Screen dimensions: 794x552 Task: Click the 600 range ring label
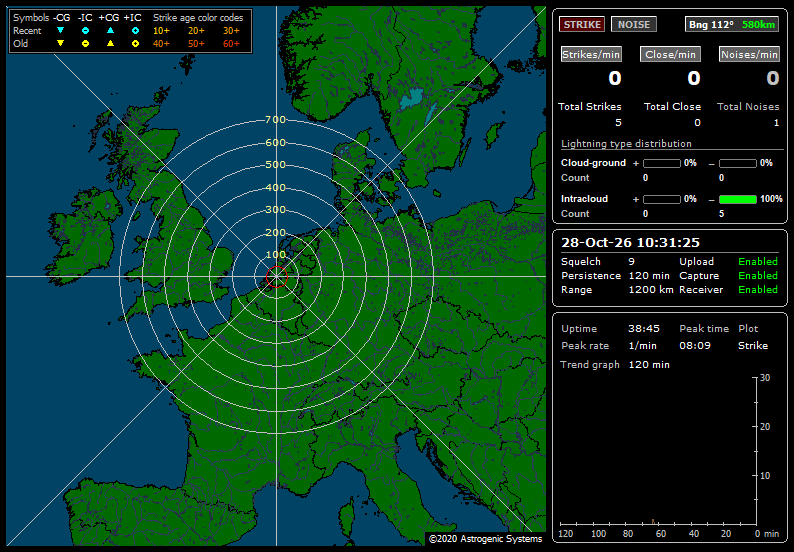coord(275,142)
